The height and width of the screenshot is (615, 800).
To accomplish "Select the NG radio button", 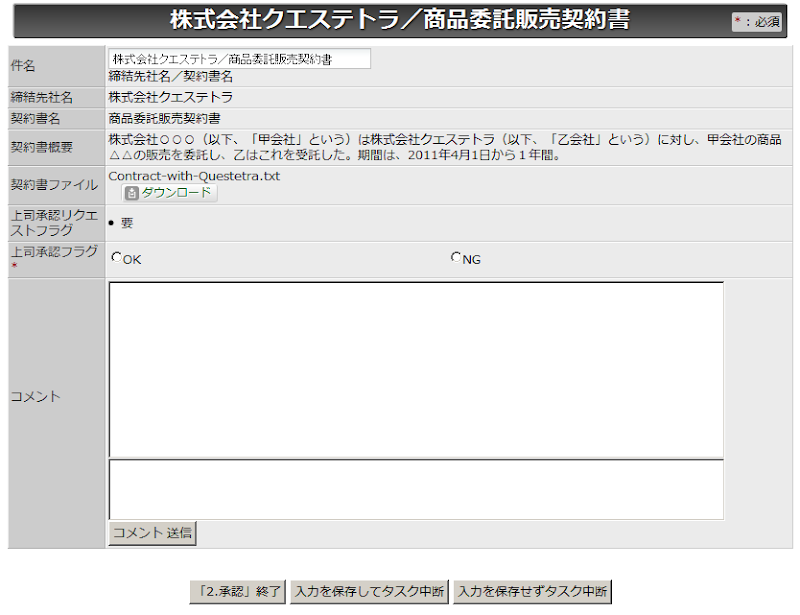I will tap(456, 257).
